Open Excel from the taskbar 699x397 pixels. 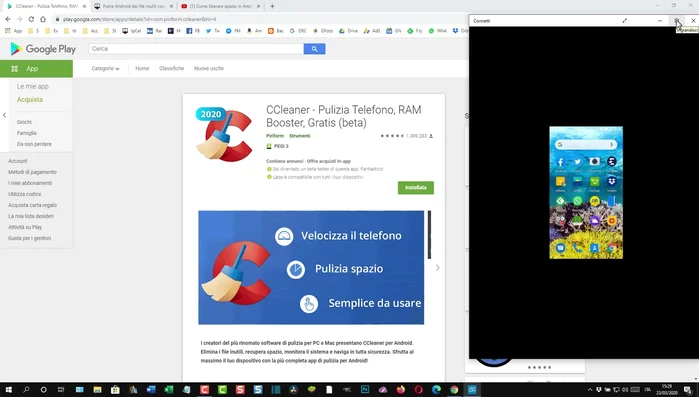click(169, 389)
